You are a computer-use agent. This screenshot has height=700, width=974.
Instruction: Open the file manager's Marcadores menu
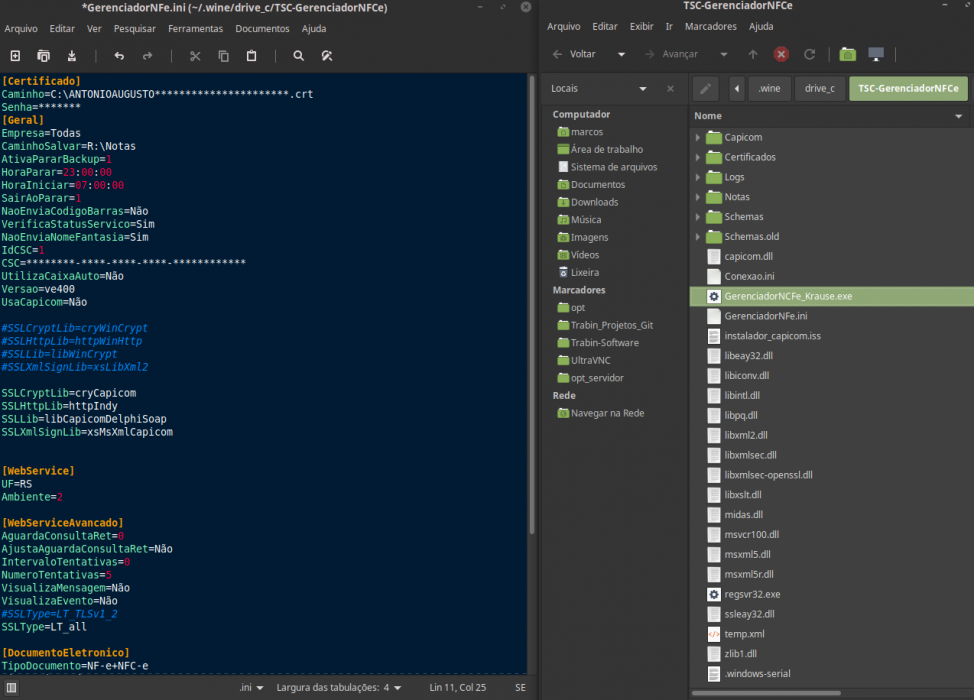[711, 27]
